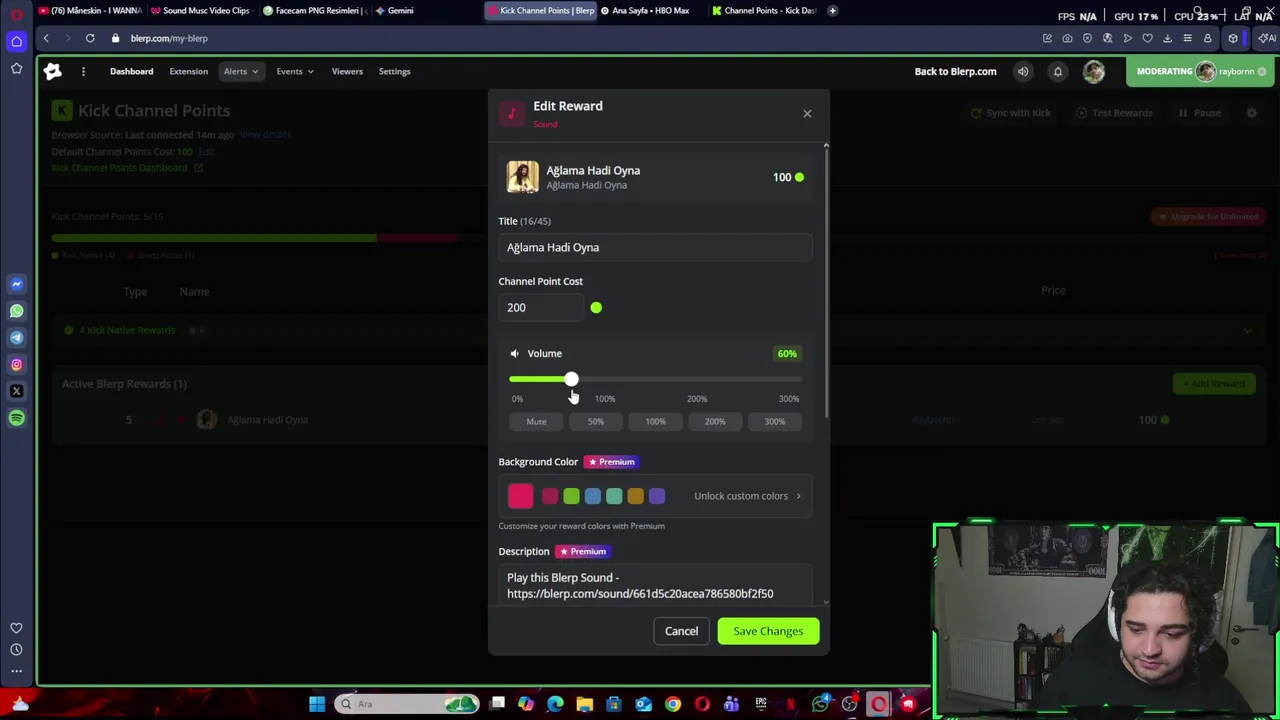Open Spotify in Opera sidebar

pyautogui.click(x=16, y=418)
